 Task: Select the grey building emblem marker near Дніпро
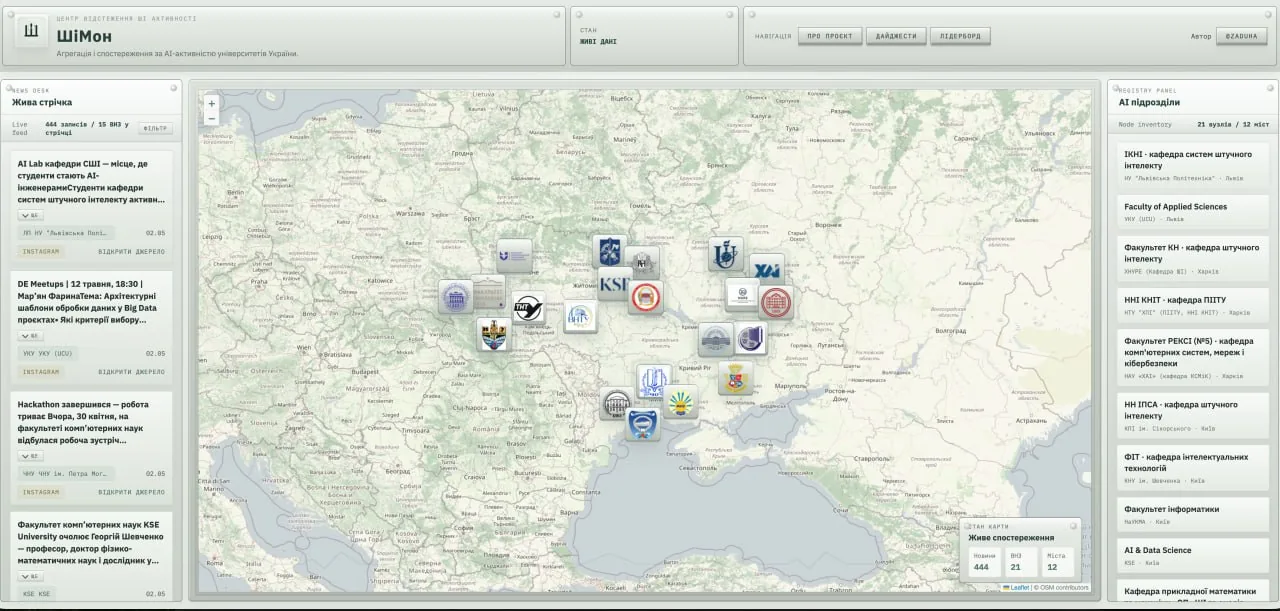[x=715, y=339]
